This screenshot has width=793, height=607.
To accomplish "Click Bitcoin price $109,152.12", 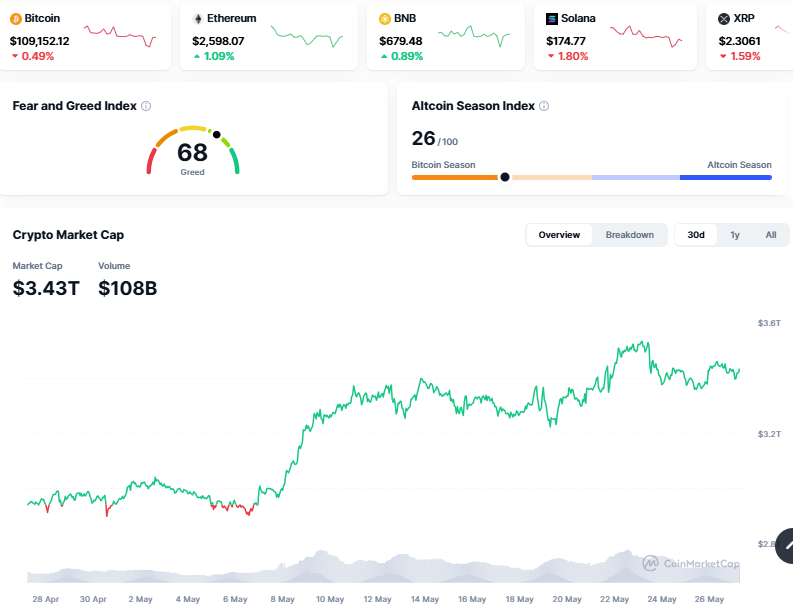I will 39,41.
